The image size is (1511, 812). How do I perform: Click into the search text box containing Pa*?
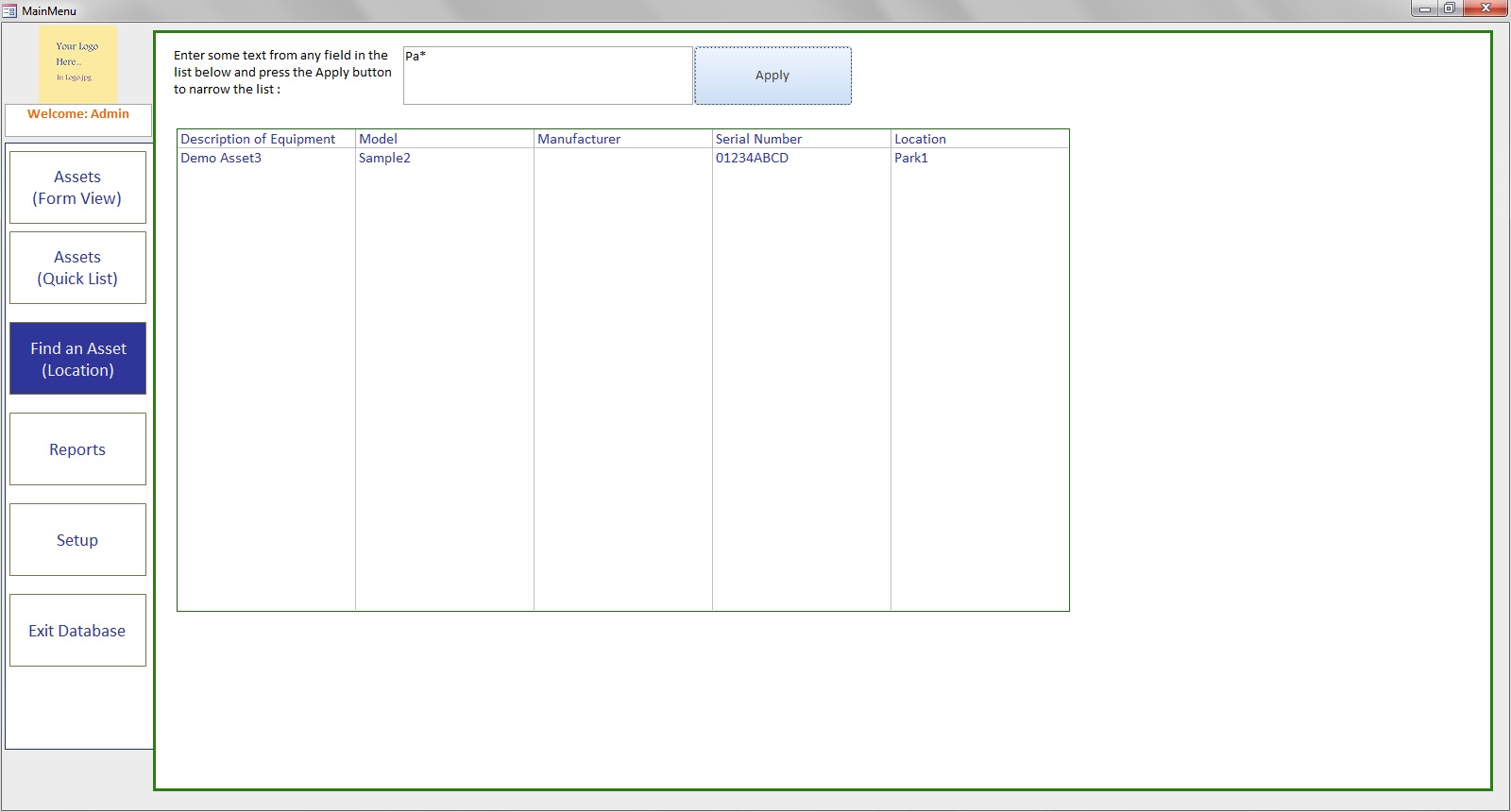coord(548,76)
